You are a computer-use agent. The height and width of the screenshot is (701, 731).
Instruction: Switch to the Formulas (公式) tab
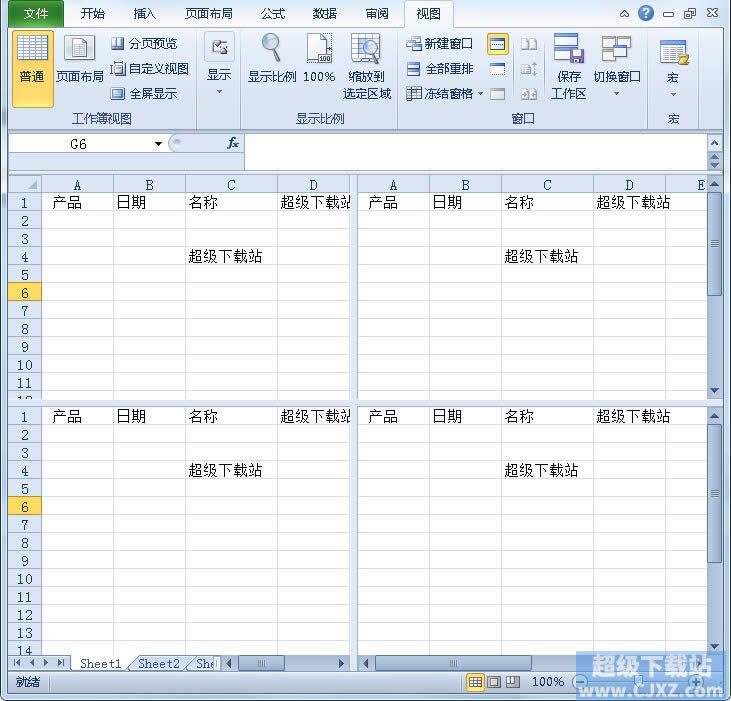273,14
